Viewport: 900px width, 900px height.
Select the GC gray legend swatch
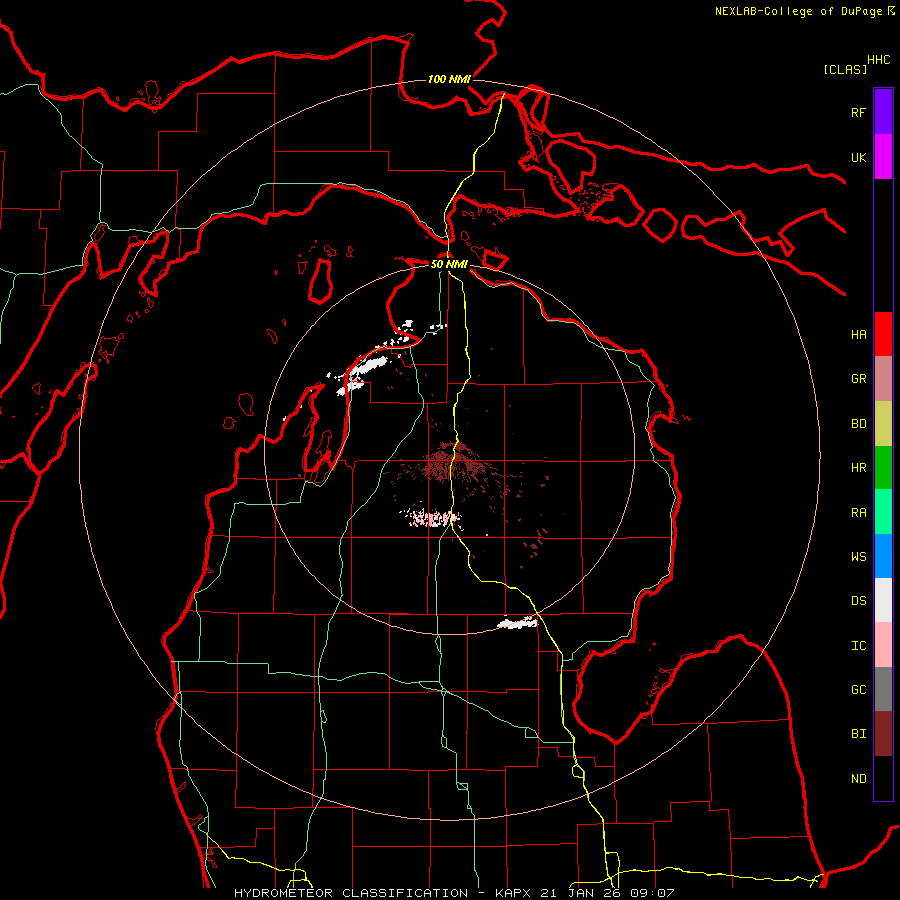883,689
